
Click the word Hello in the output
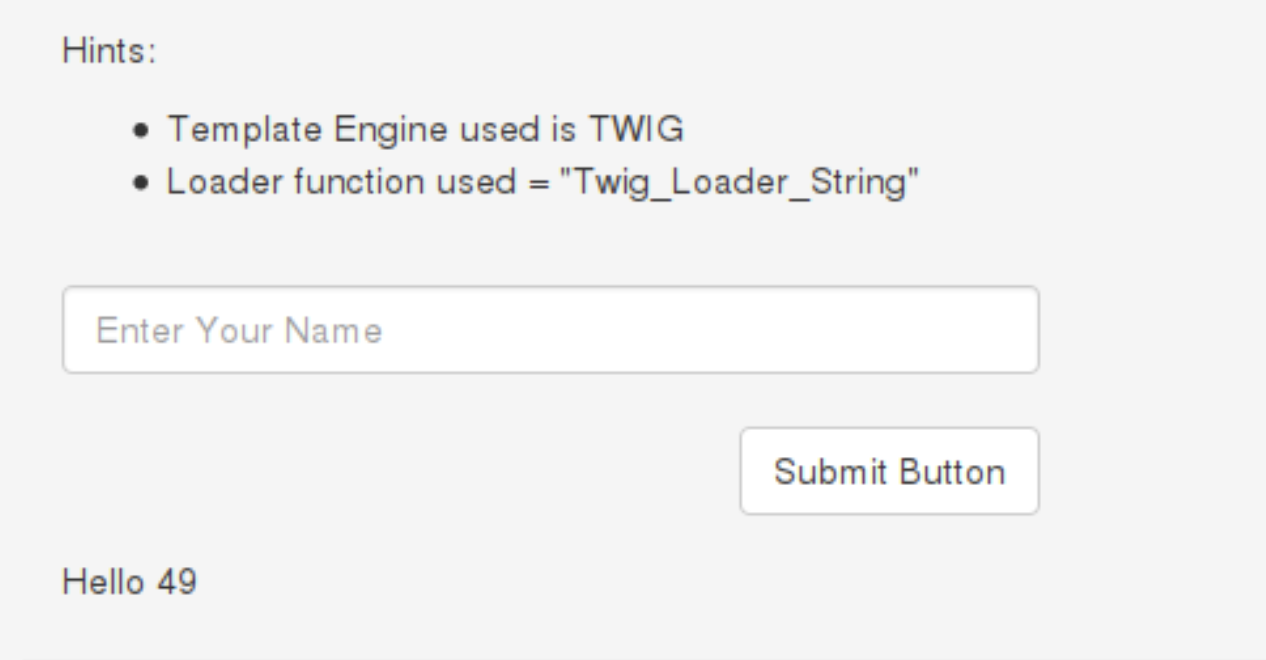tap(101, 581)
